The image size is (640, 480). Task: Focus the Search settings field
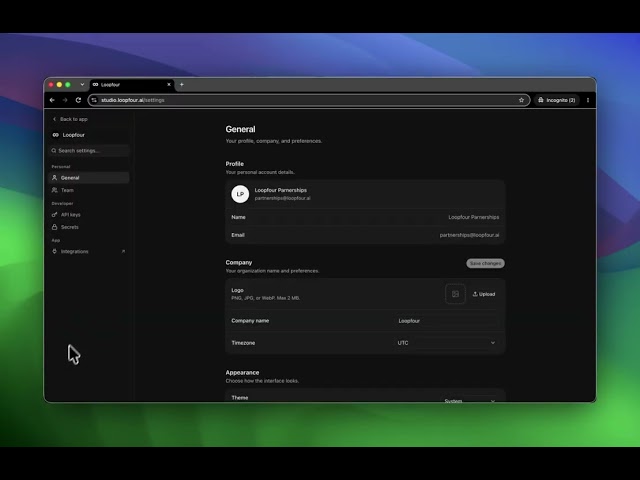tap(89, 151)
